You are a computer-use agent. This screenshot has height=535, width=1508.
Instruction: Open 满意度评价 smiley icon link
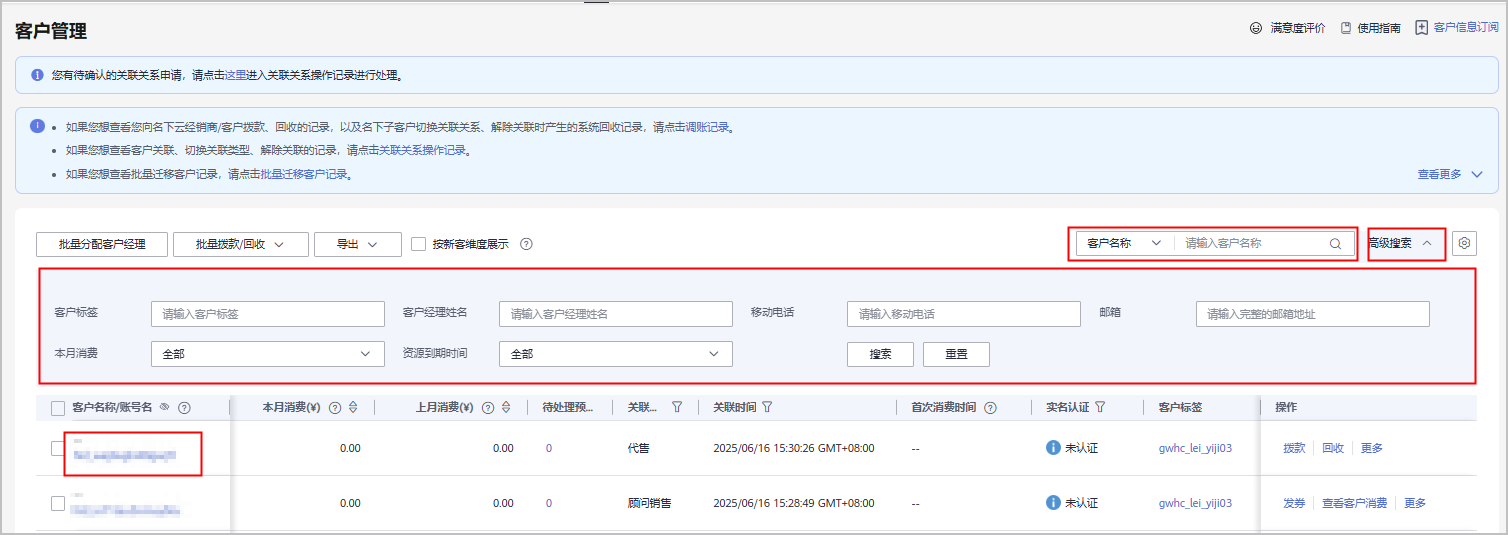(1256, 28)
